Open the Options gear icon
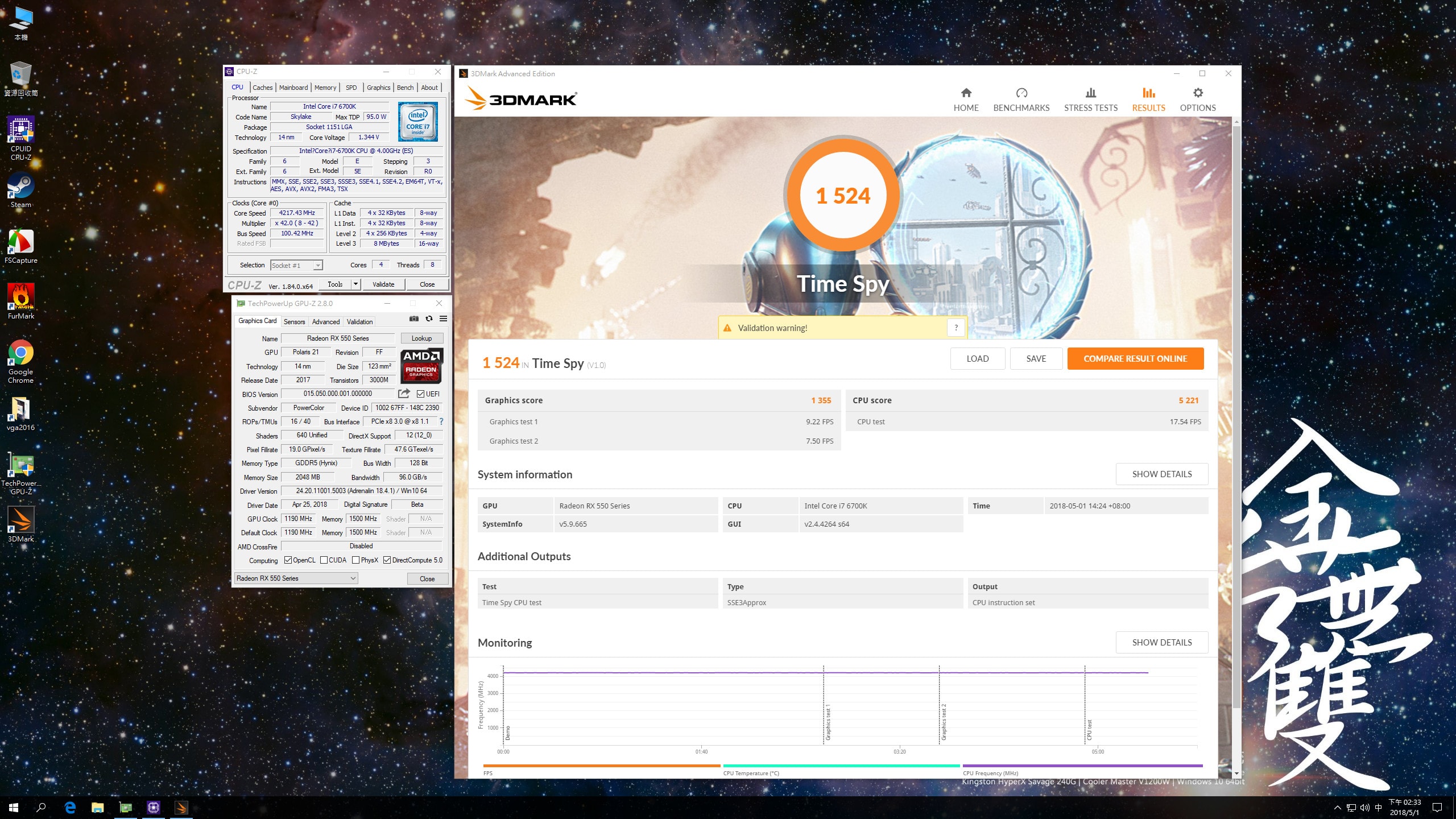Viewport: 1456px width, 819px height. [x=1198, y=93]
